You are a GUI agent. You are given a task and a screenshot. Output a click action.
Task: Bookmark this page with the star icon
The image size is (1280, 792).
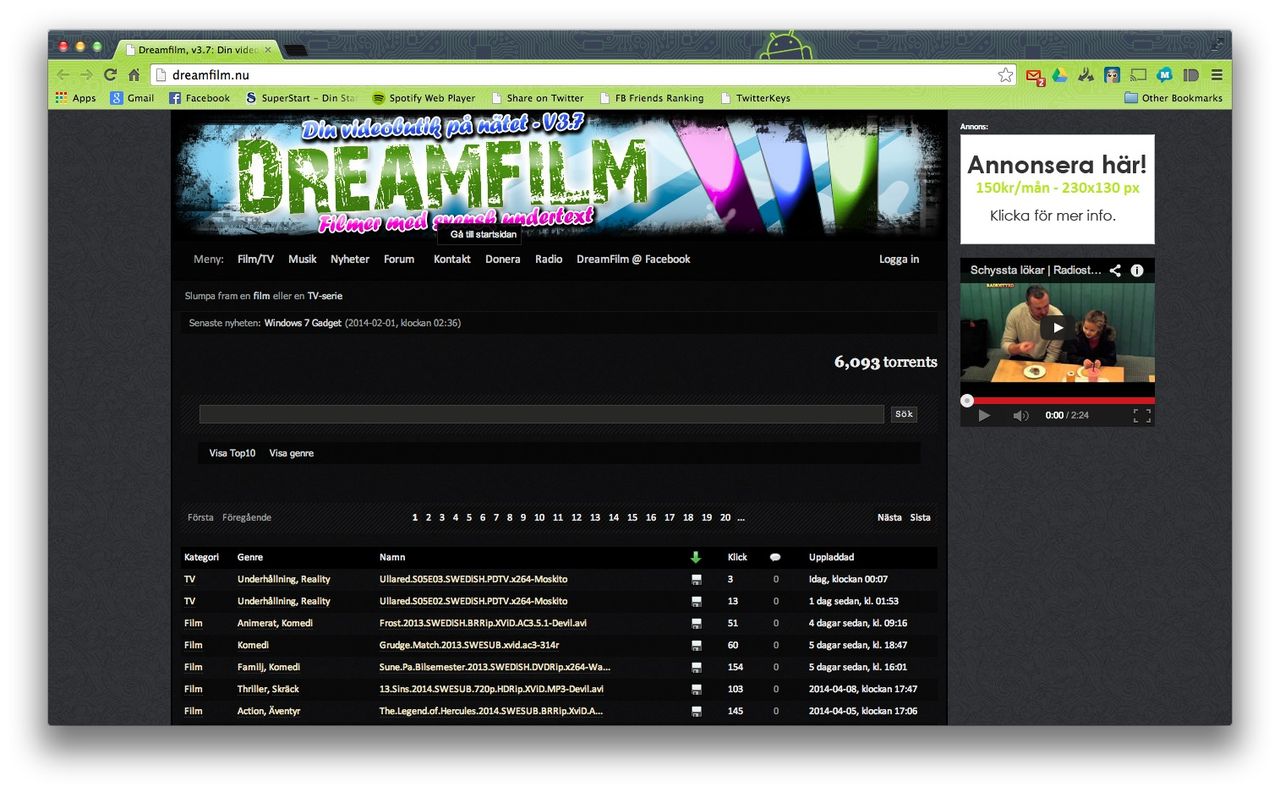pos(1005,75)
